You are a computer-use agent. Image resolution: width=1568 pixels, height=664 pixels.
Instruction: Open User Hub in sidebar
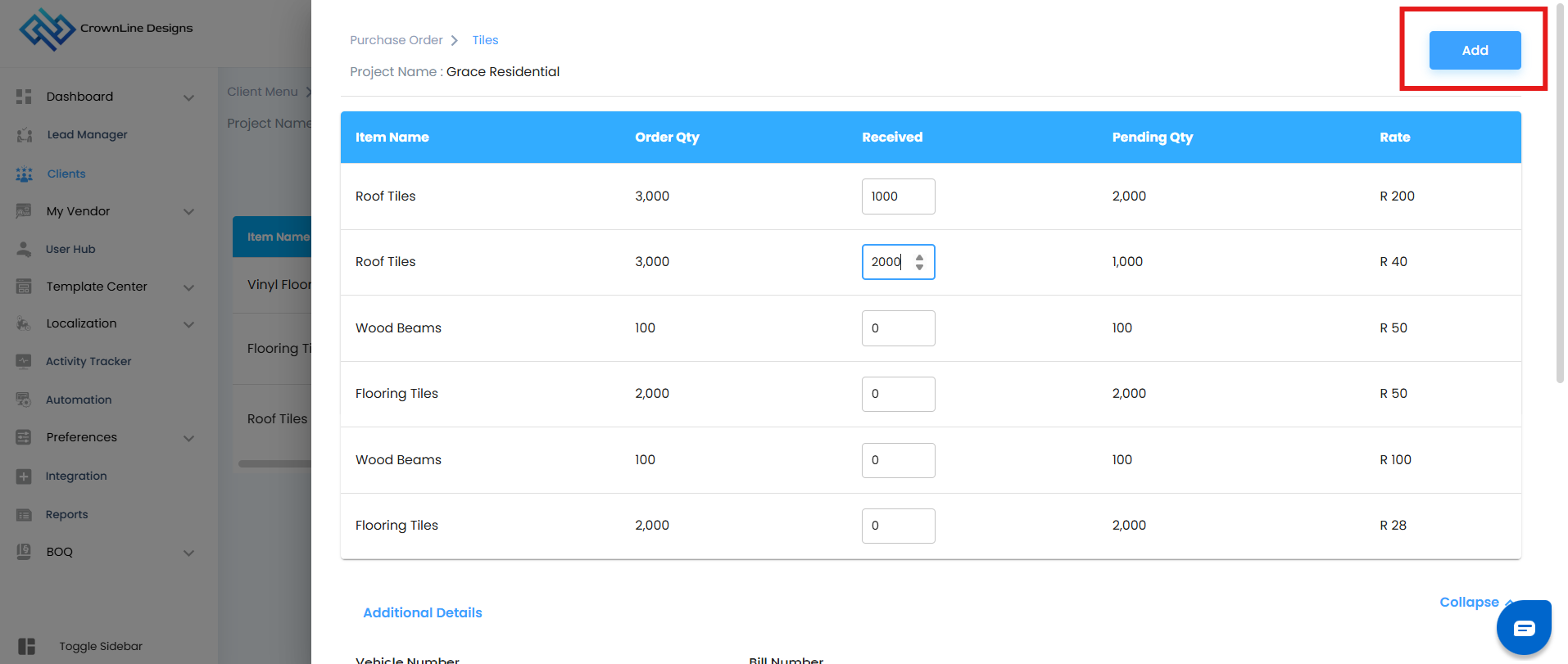pyautogui.click(x=70, y=249)
